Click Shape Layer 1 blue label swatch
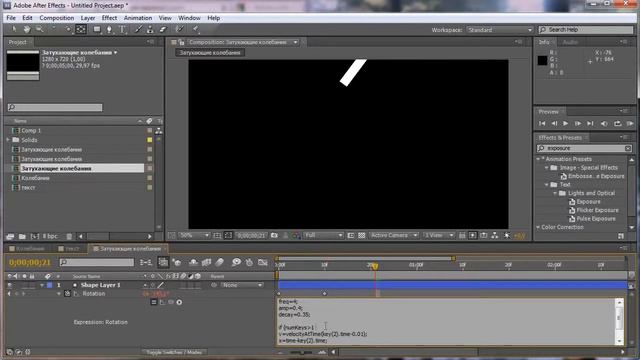The width and height of the screenshot is (640, 360). tap(50, 285)
